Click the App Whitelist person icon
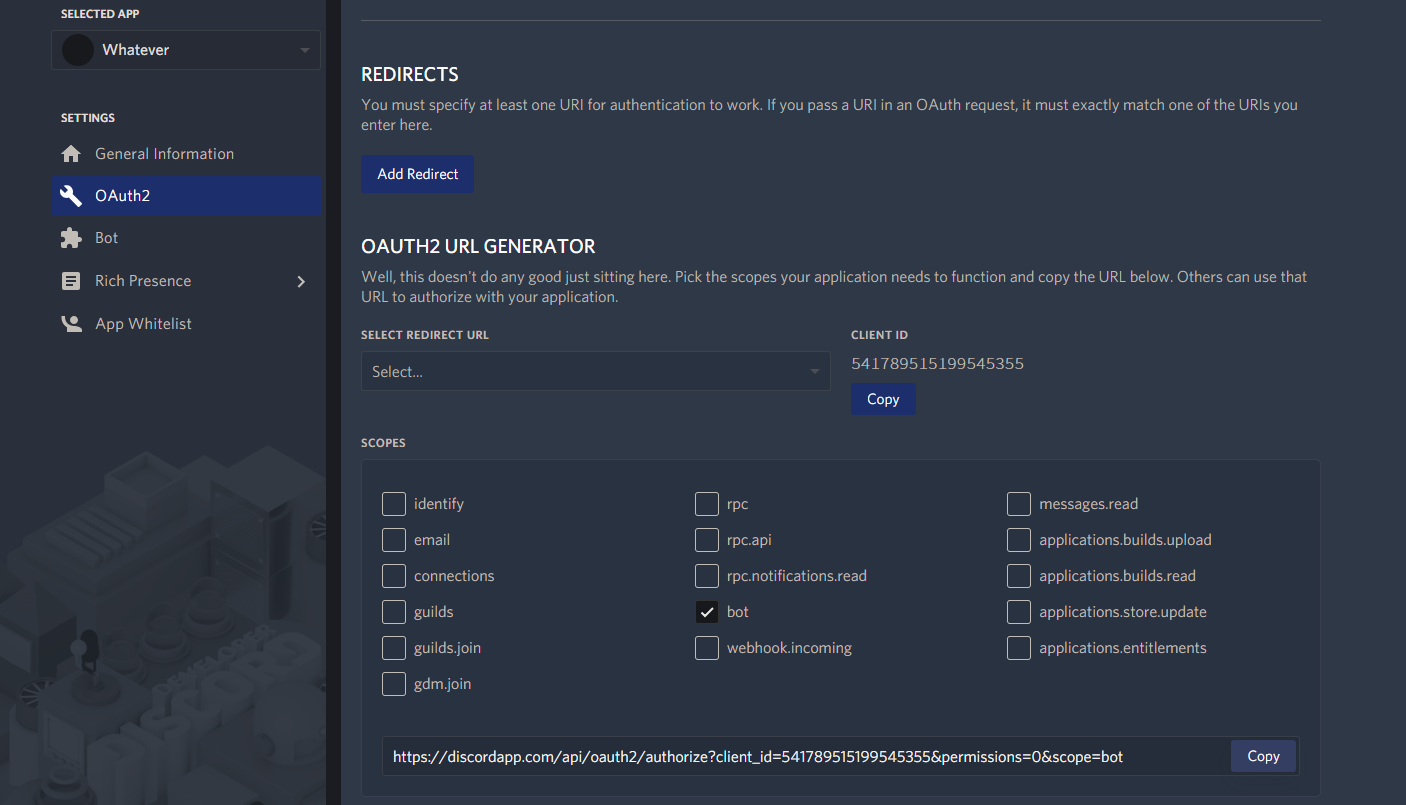 click(71, 324)
